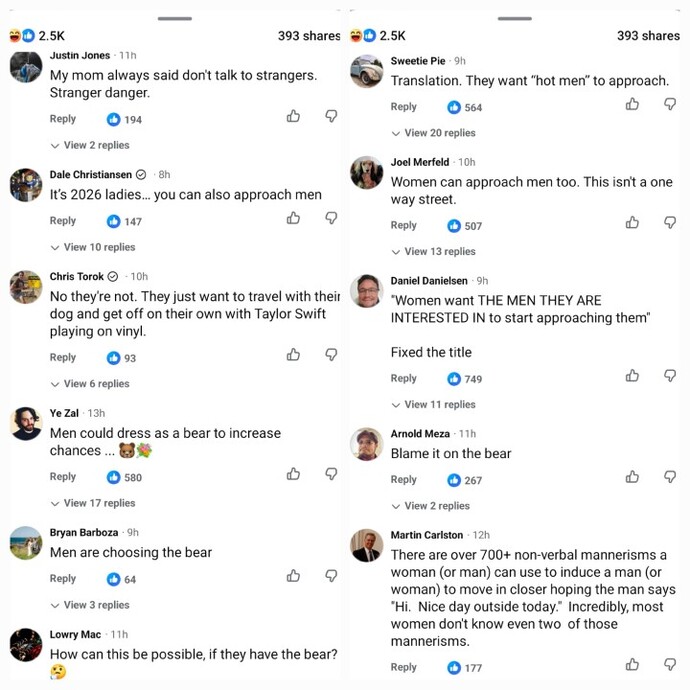Expand View 17 replies under Ye Zal
690x690 pixels.
tap(93, 503)
